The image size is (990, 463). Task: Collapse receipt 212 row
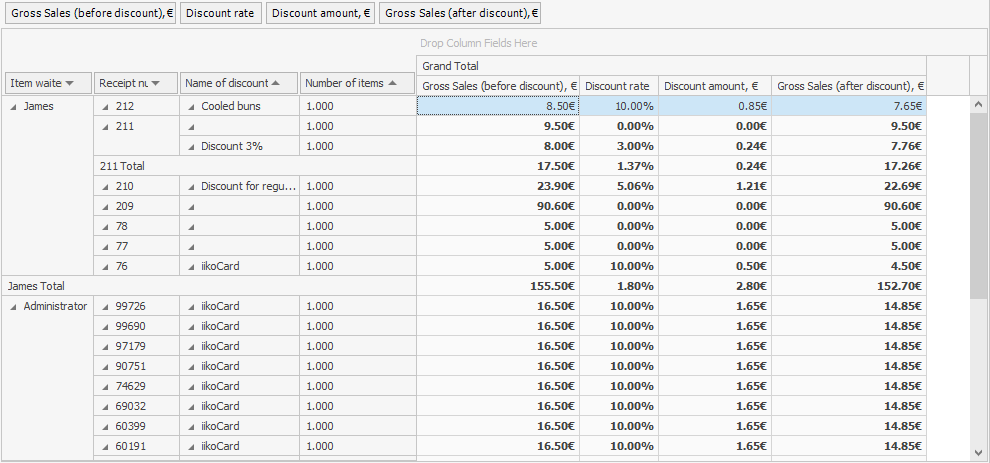click(104, 106)
